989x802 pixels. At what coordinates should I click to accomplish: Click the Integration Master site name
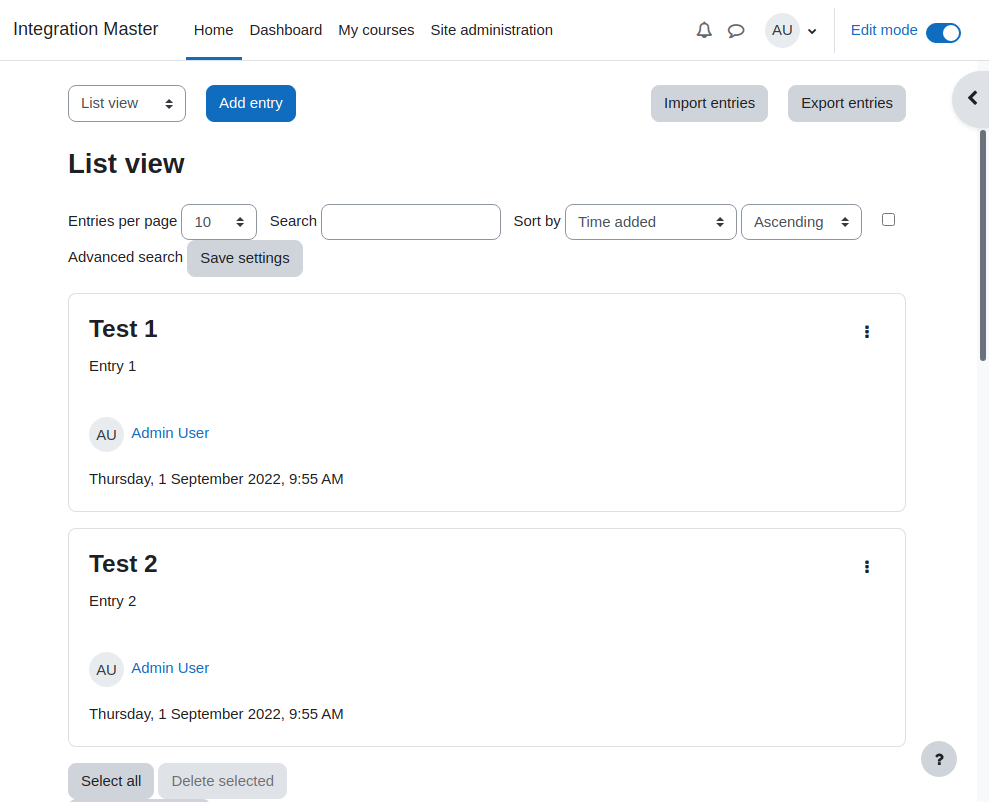point(86,29)
